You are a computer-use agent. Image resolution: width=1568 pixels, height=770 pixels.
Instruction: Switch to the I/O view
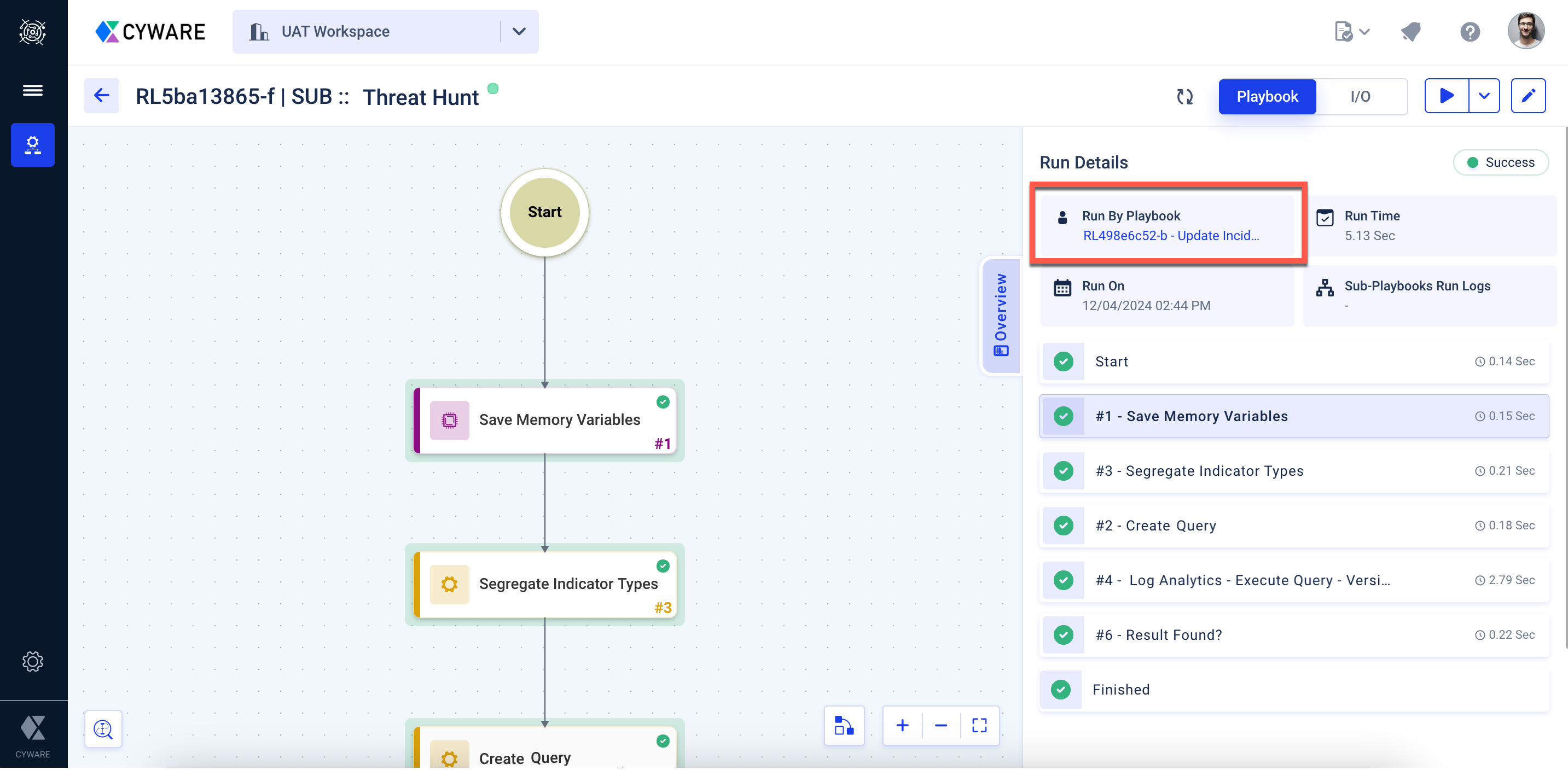(x=1360, y=96)
